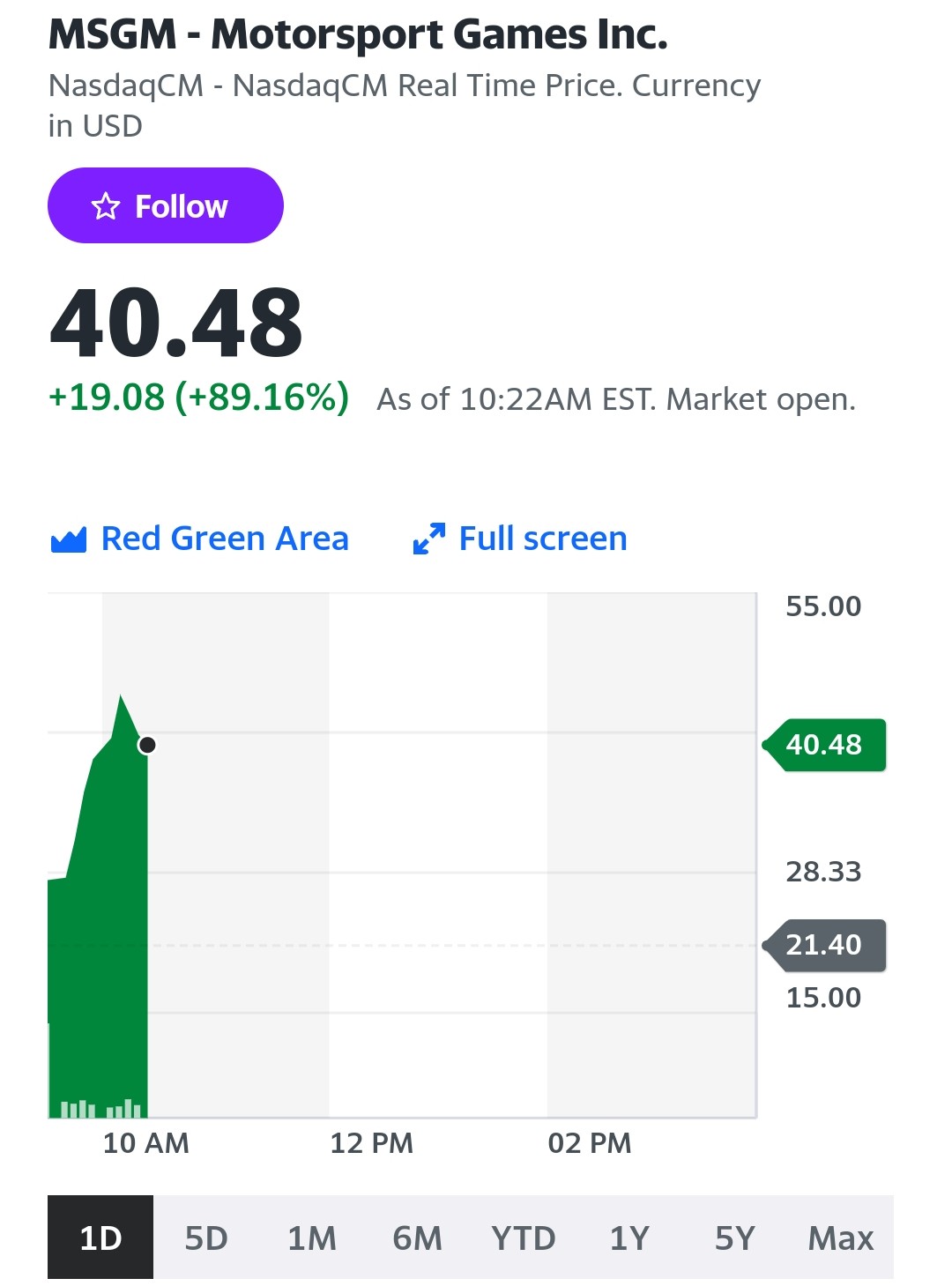Show the 1Y time range
Image resolution: width=952 pixels, height=1286 pixels.
point(629,1237)
